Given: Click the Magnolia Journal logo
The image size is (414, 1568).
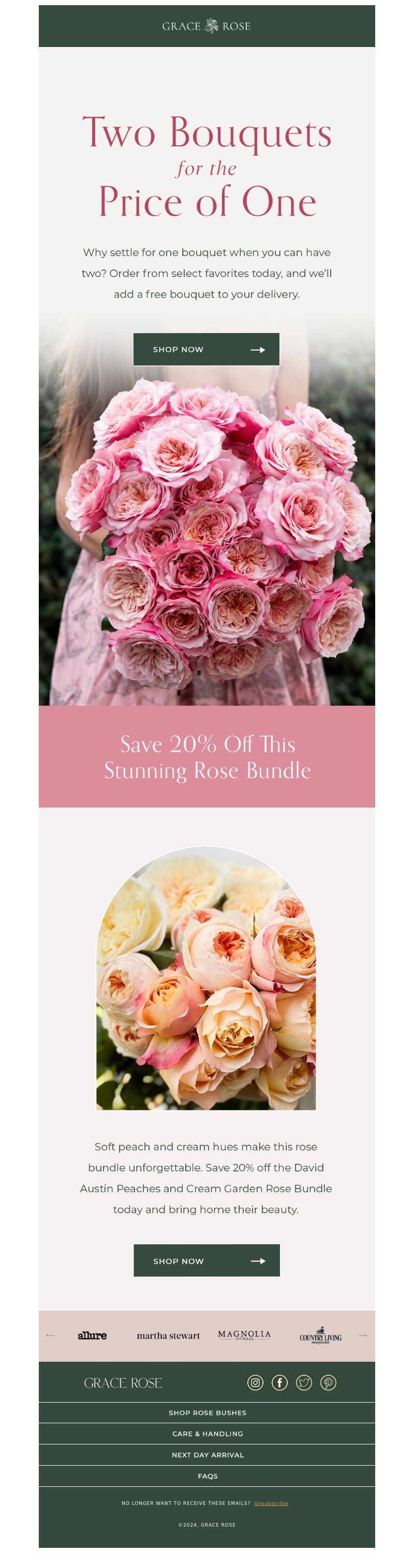Looking at the screenshot, I should (244, 1335).
